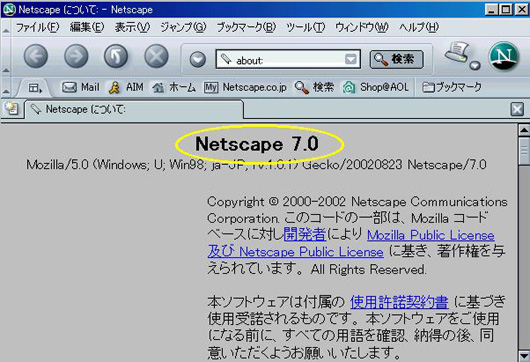Image resolution: width=530 pixels, height=362 pixels.
Task: Open the ウィンドウ(W) menu
Action: (362, 27)
